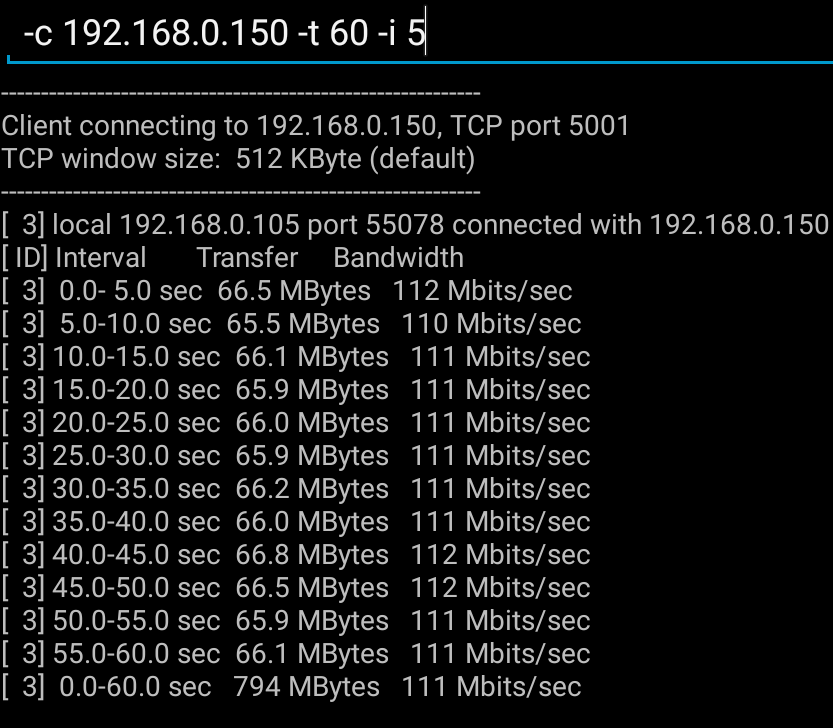The height and width of the screenshot is (728, 833).
Task: Click the Transfer column header
Action: [x=247, y=258]
